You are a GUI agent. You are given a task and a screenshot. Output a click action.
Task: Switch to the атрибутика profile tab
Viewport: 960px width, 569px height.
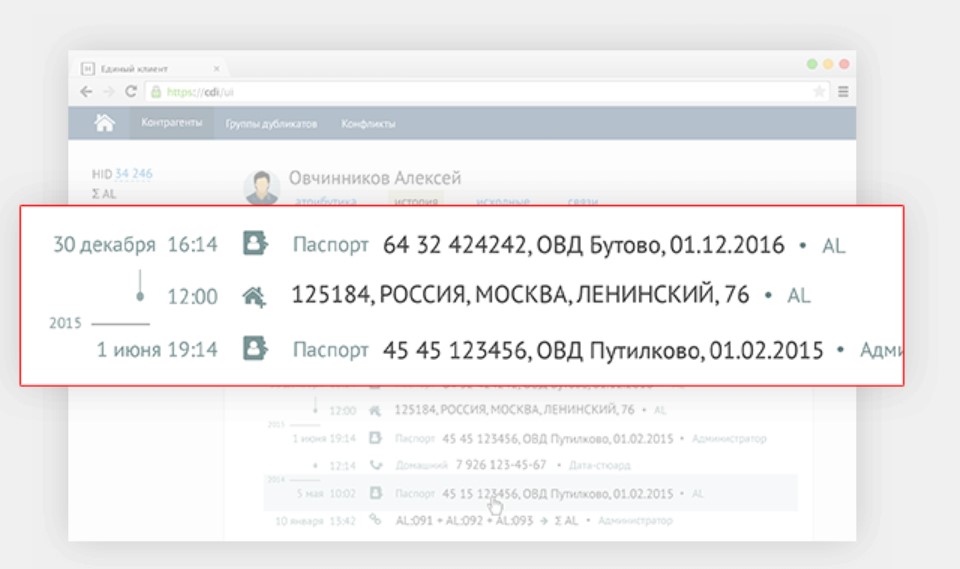point(326,201)
